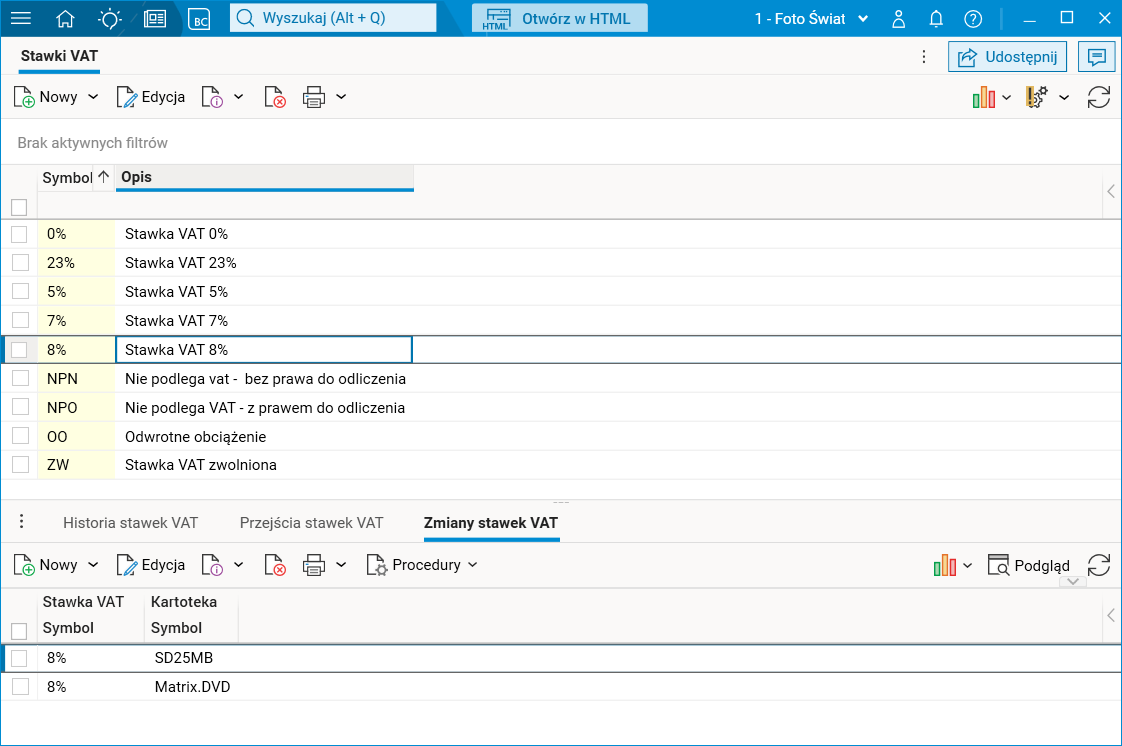
Task: Open the news panel icon
Action: pyautogui.click(x=155, y=19)
